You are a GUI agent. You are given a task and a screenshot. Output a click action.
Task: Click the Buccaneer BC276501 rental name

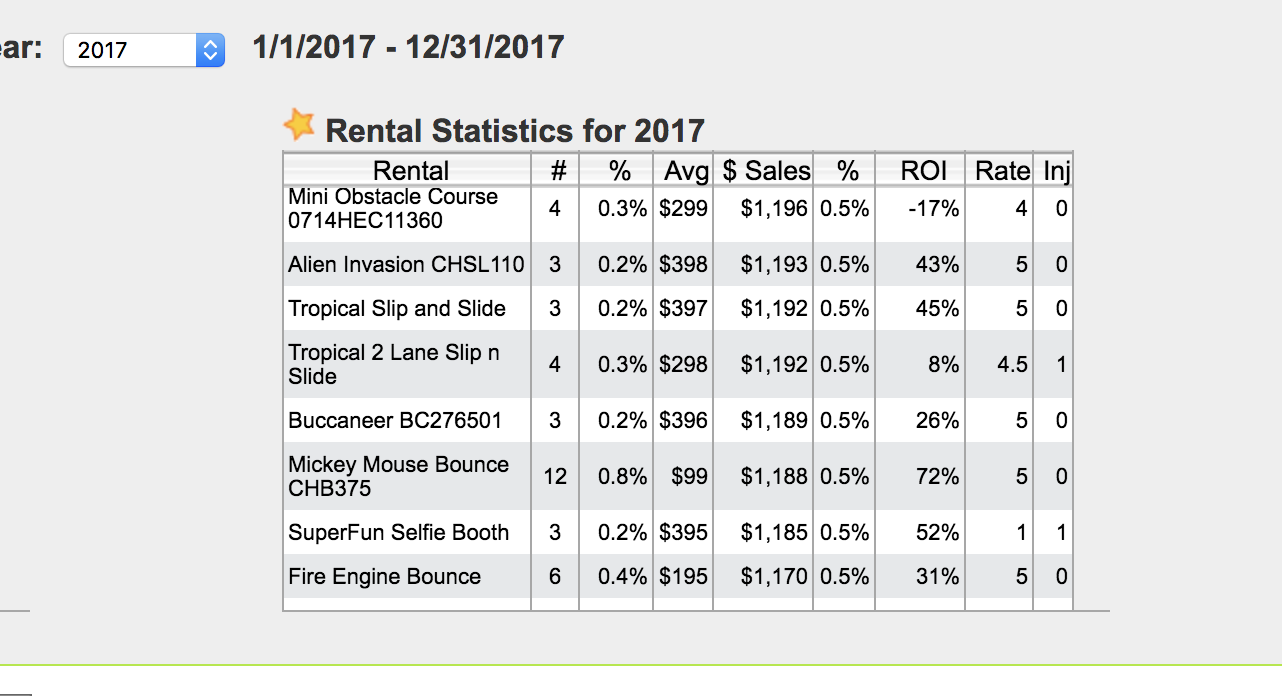click(x=395, y=421)
